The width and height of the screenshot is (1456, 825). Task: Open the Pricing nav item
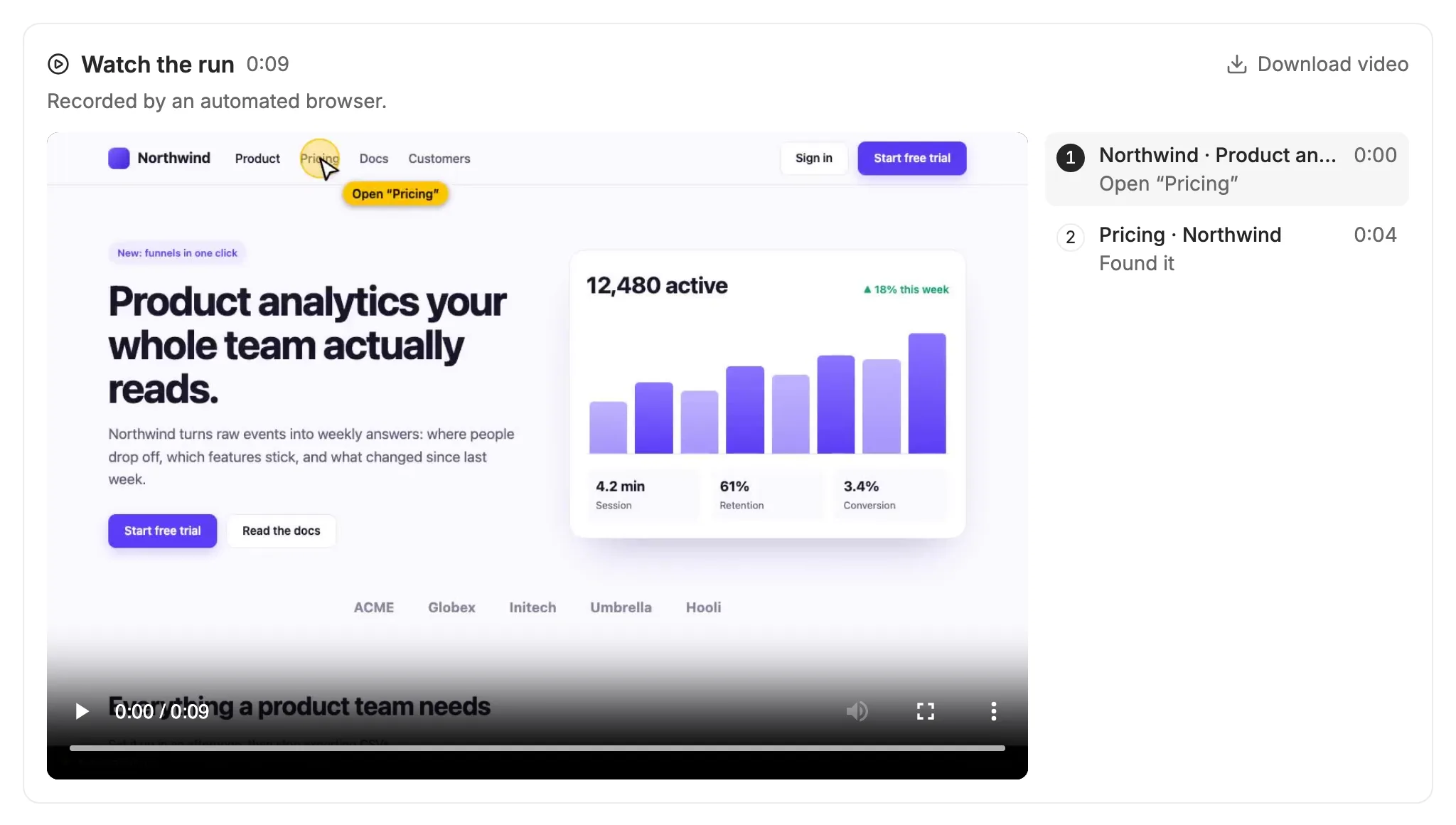[x=319, y=159]
